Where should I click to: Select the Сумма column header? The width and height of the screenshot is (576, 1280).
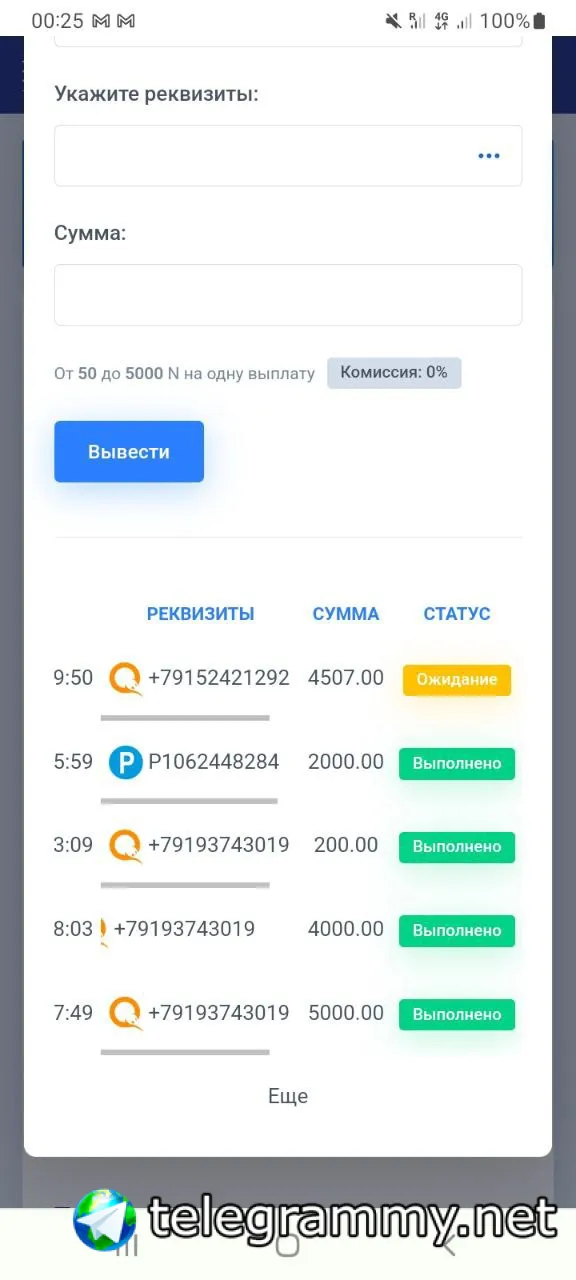point(346,614)
